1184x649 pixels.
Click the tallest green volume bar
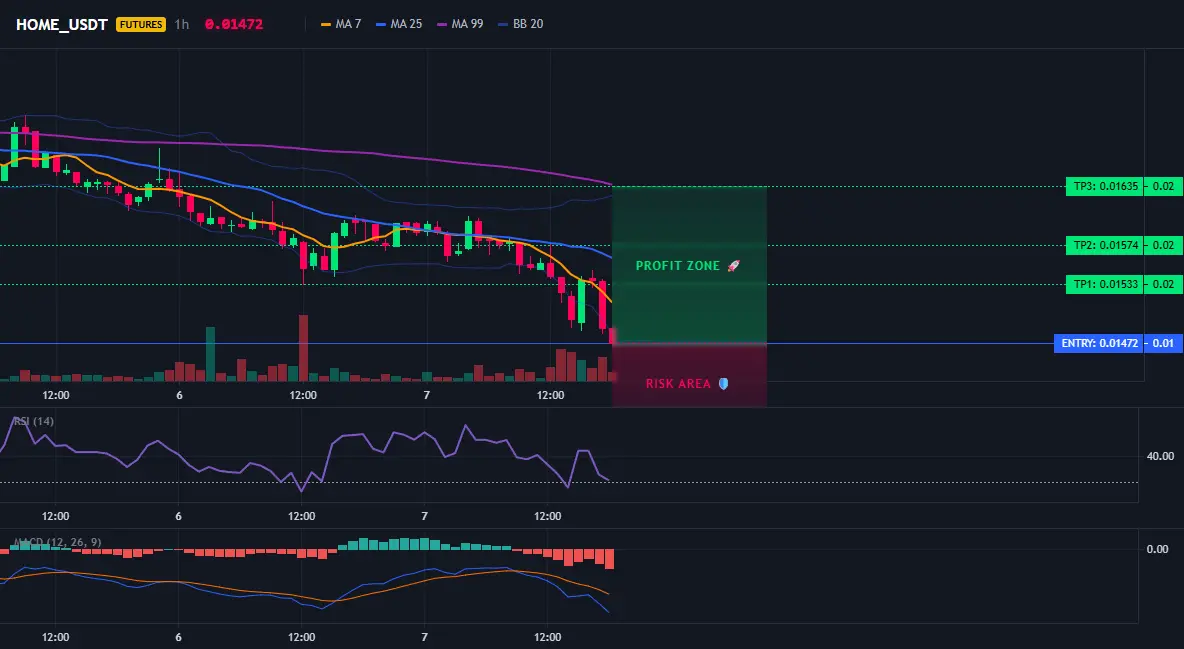(211, 354)
